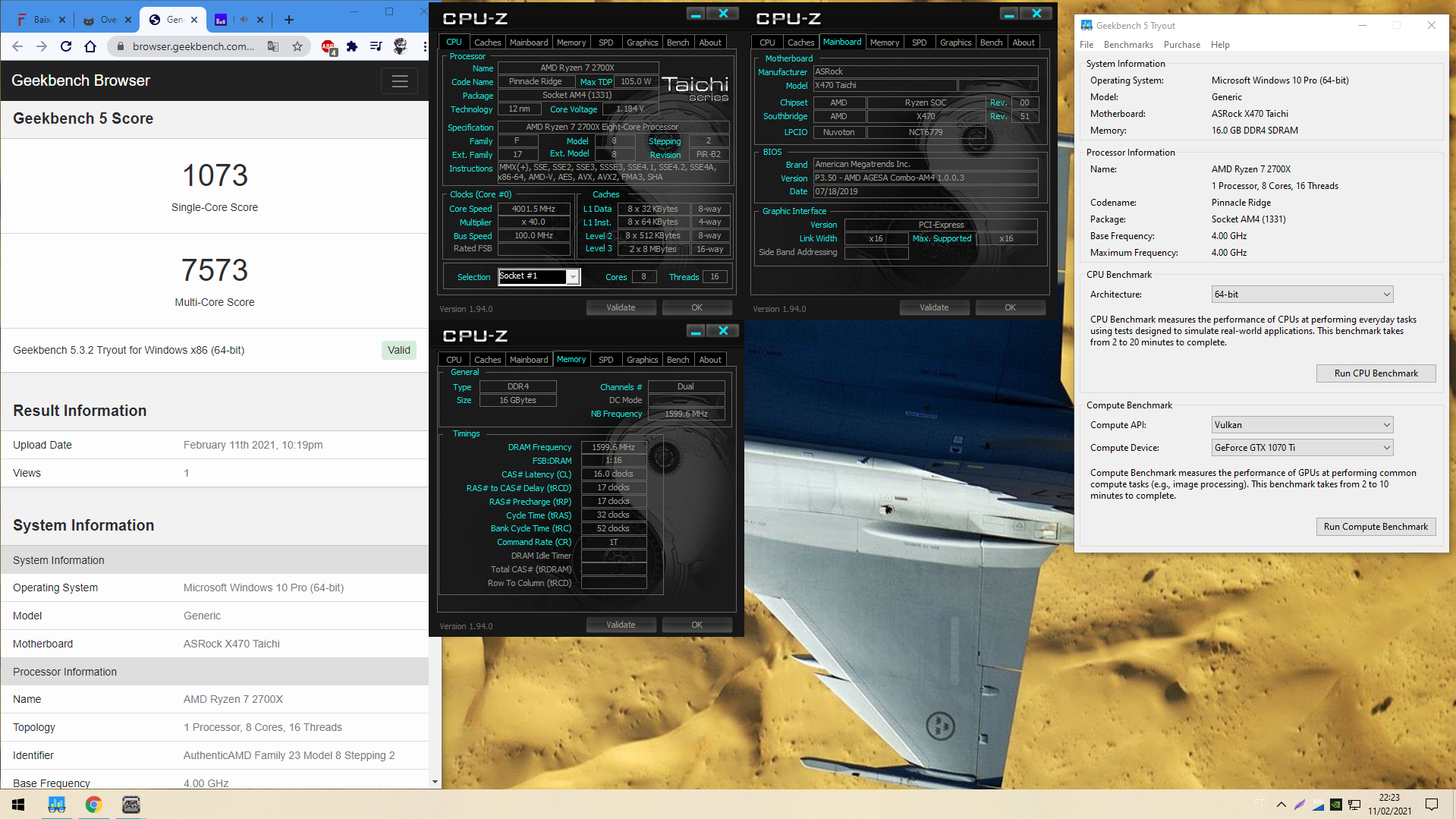Bookmark this page with the star icon
This screenshot has width=1456, height=819.
(x=297, y=46)
